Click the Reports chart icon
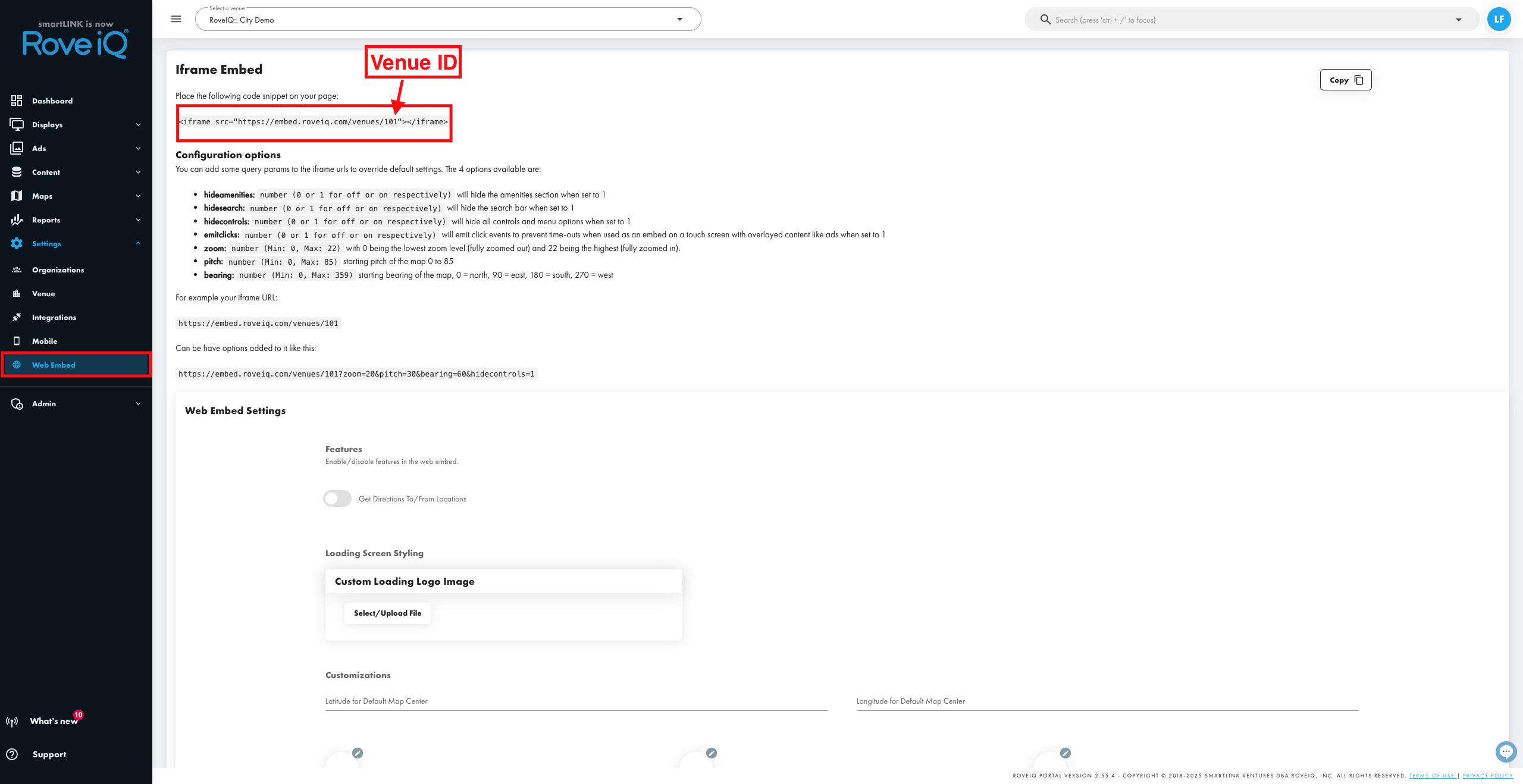The width and height of the screenshot is (1523, 784). point(17,219)
